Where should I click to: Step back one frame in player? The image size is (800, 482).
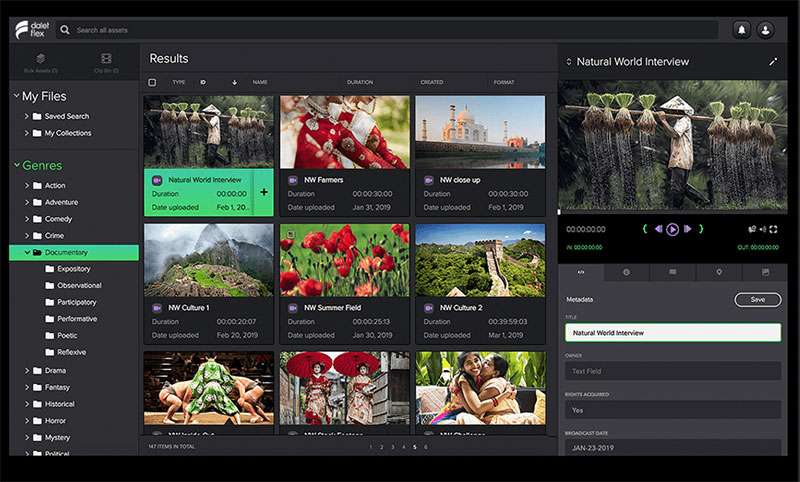click(x=659, y=229)
